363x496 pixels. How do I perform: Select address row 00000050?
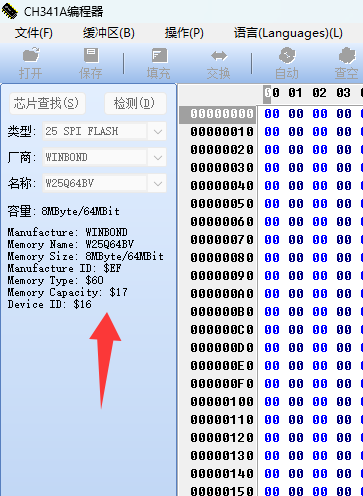pos(222,204)
